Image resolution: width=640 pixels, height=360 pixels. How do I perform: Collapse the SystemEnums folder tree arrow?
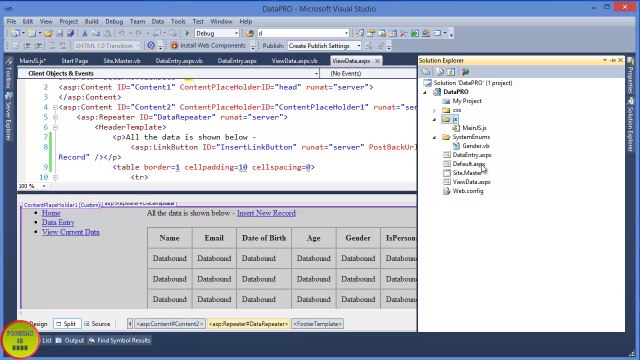tap(435, 137)
